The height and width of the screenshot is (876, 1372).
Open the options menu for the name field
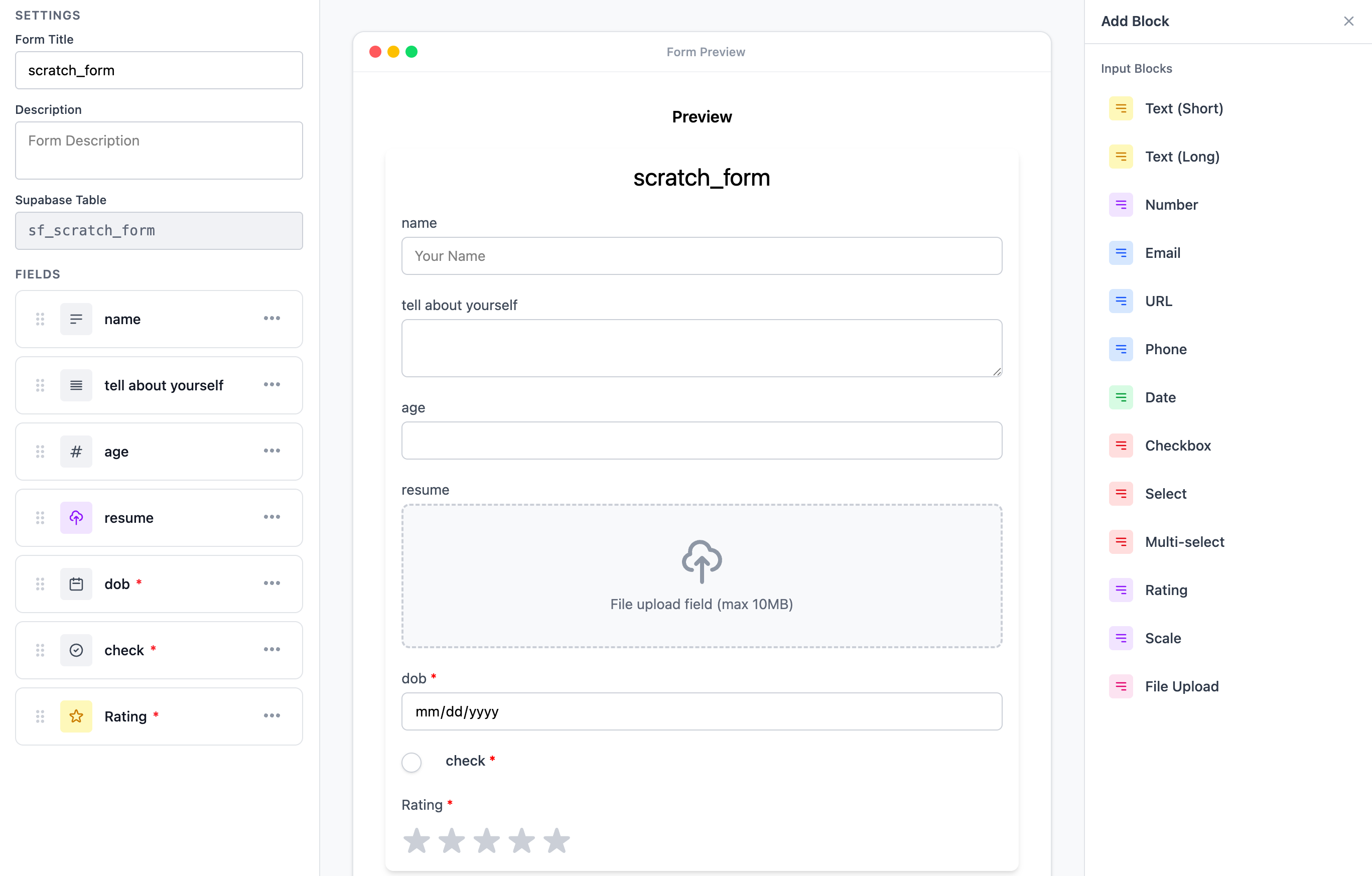pyautogui.click(x=272, y=319)
